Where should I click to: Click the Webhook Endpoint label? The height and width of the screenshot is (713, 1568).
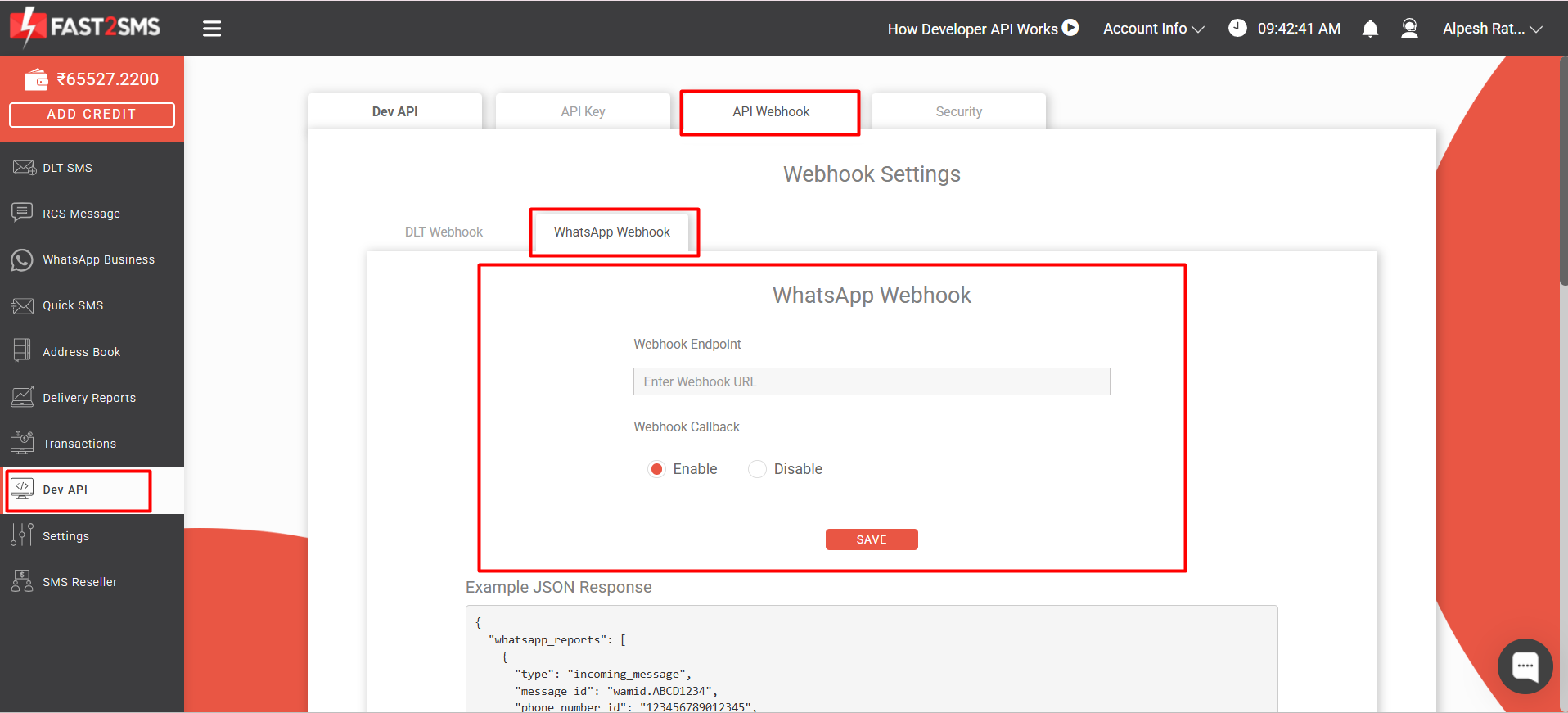coord(687,345)
